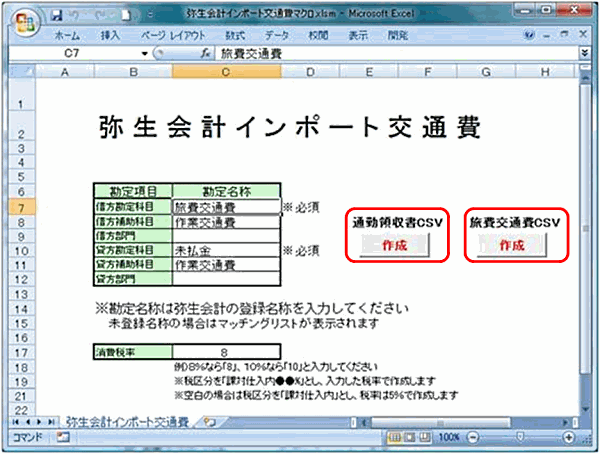Click 作成 button under 通勤領収書CSV
The height and width of the screenshot is (454, 600).
pos(395,245)
